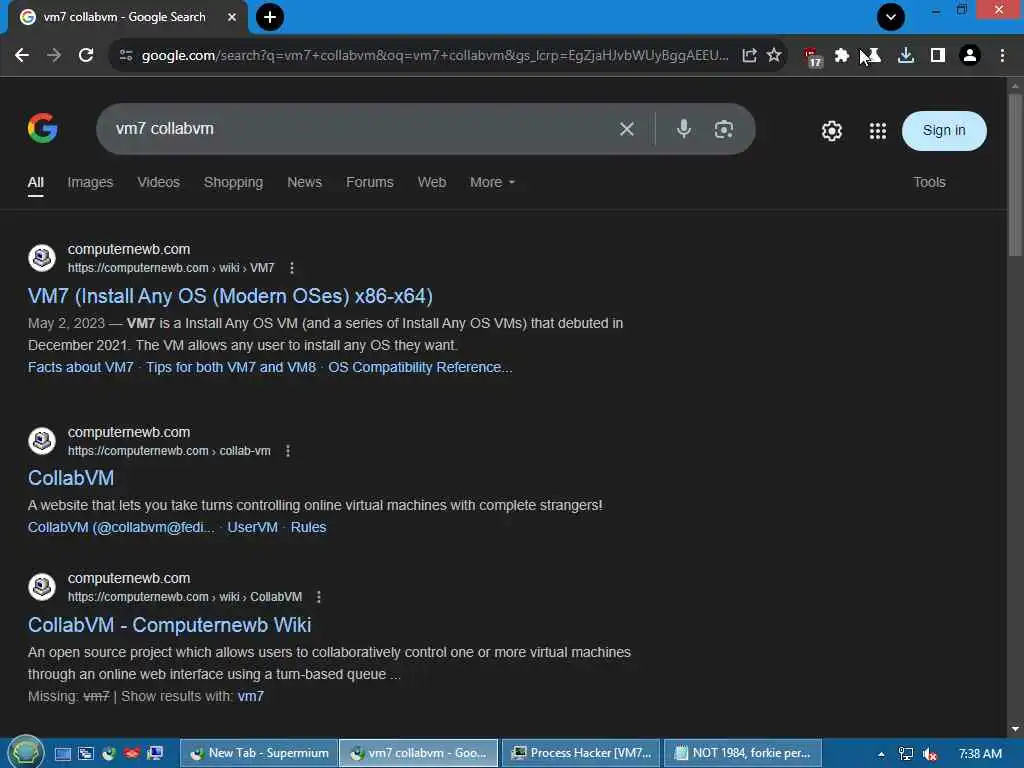
Task: Select the All results tab
Action: [36, 183]
